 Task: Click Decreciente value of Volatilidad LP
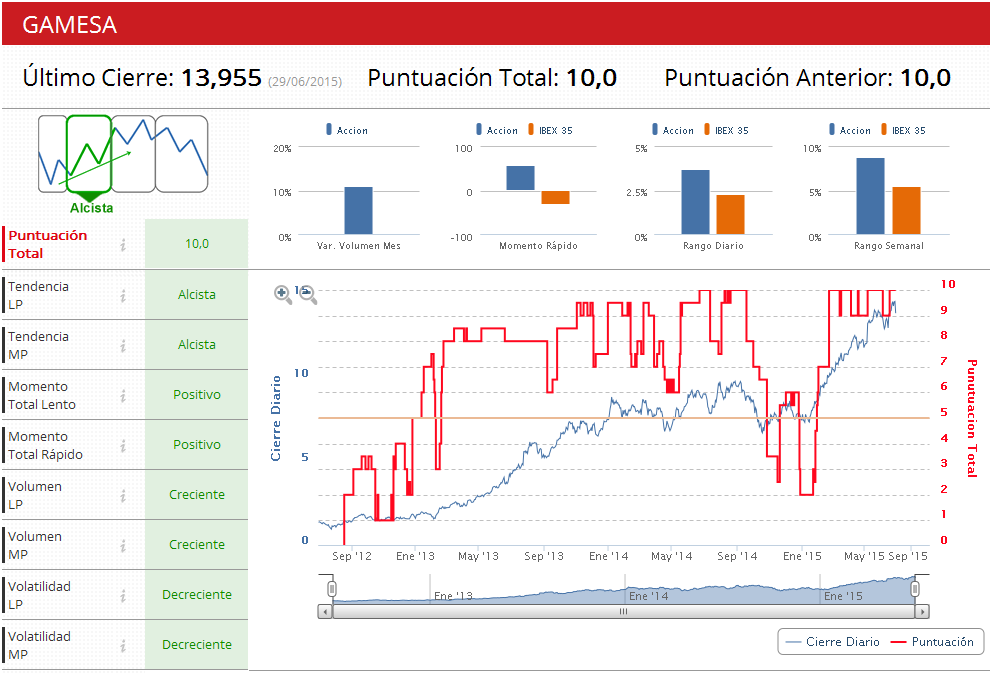click(x=197, y=595)
